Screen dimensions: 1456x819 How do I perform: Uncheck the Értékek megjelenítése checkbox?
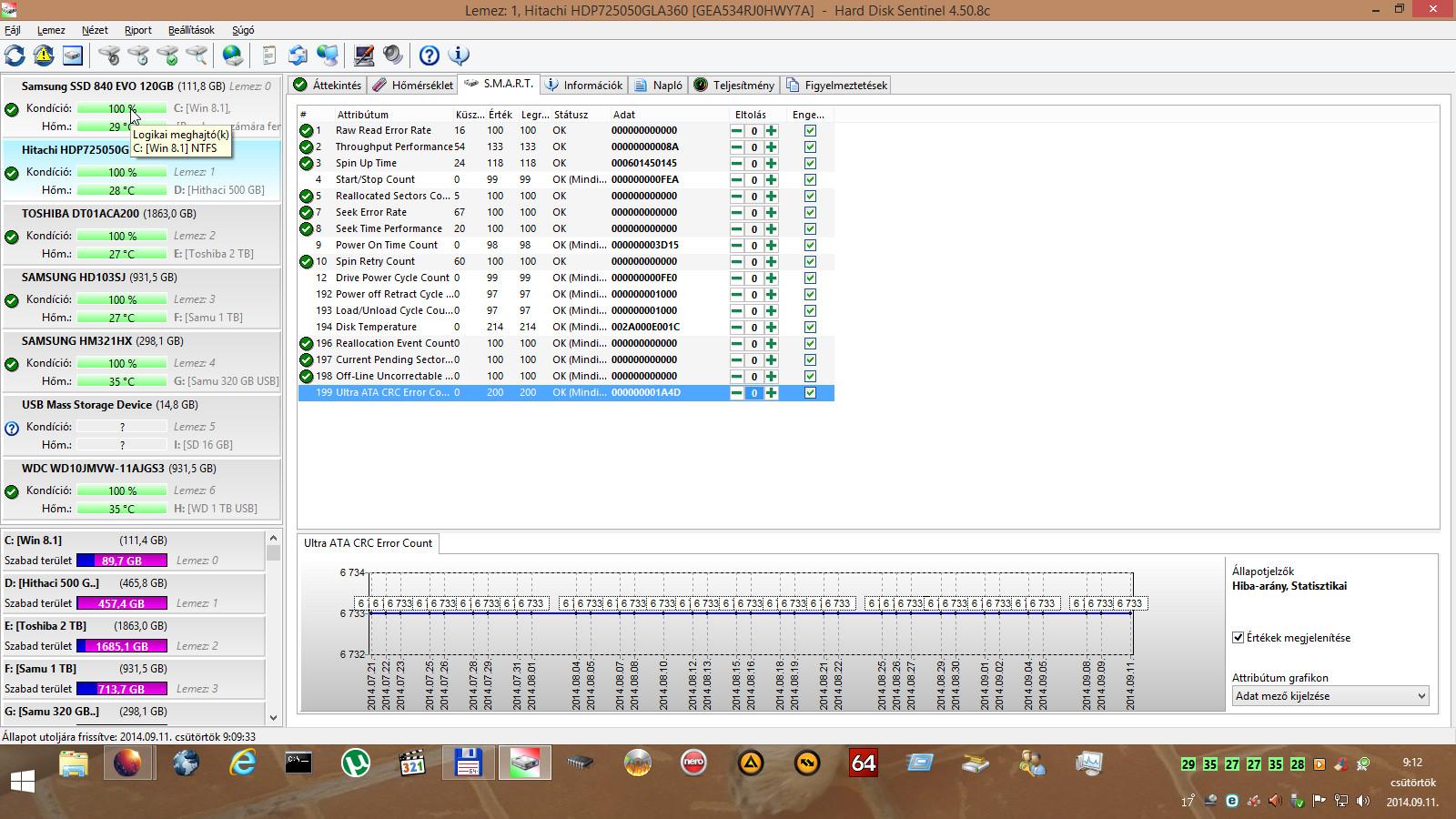1238,638
